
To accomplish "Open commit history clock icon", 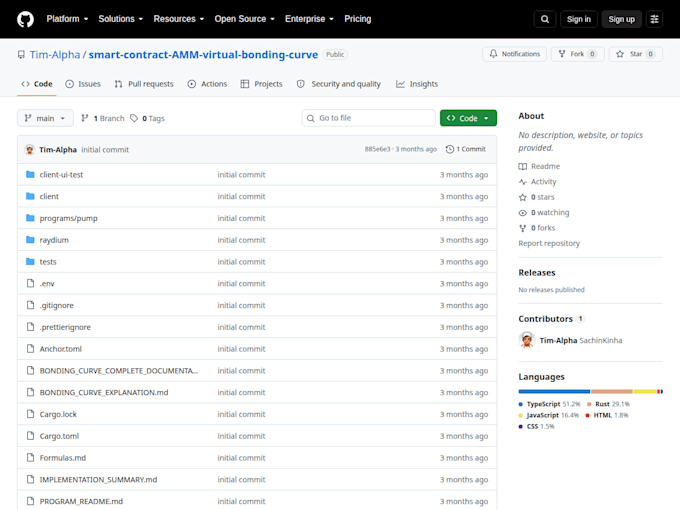I will tap(450, 149).
